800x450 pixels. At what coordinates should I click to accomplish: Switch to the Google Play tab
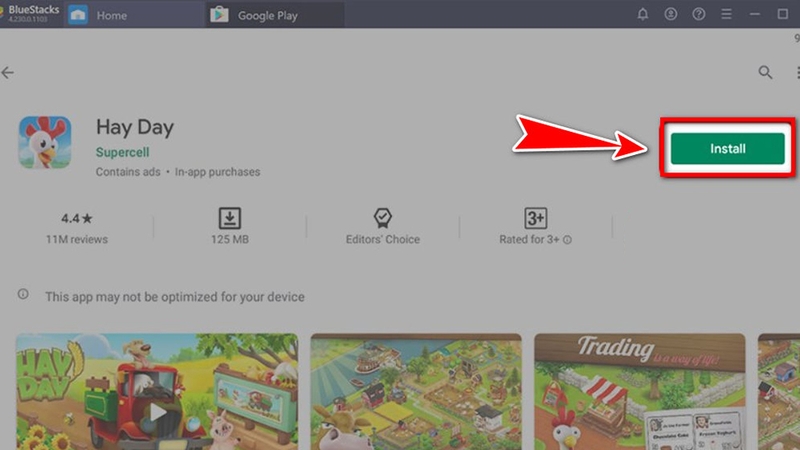[274, 15]
